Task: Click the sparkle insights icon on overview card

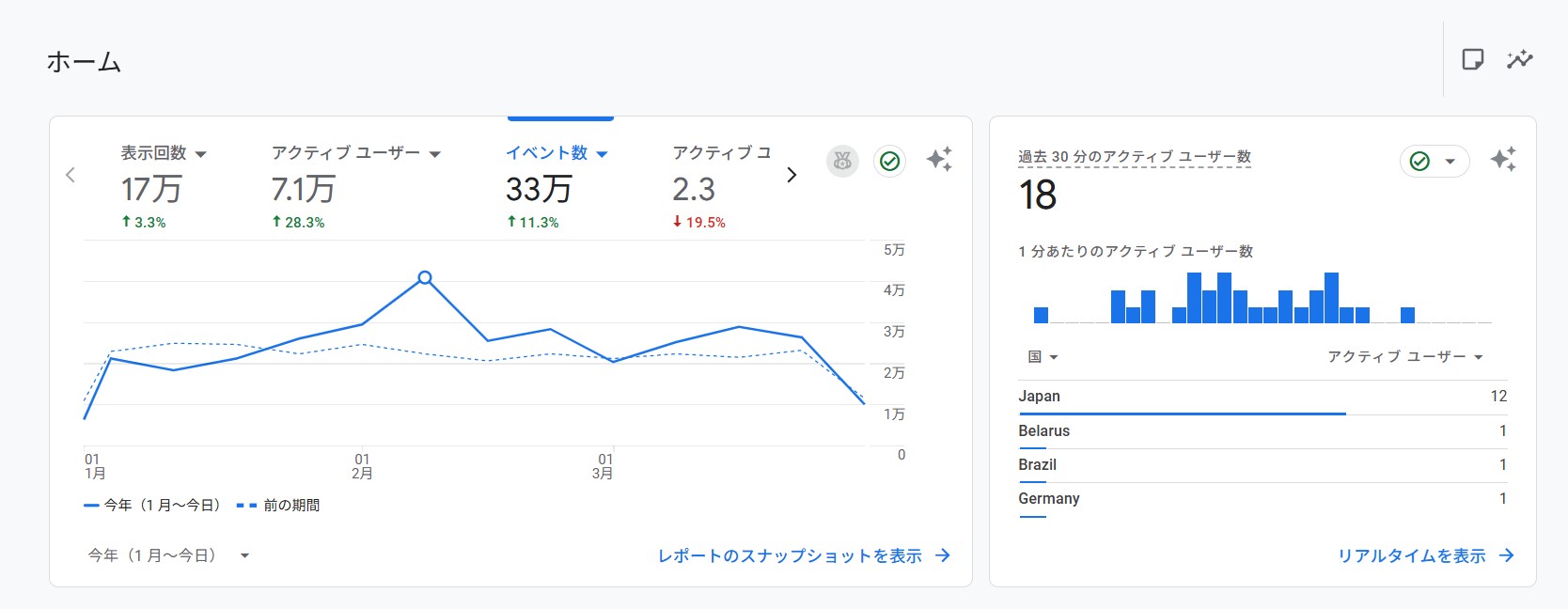Action: [939, 160]
